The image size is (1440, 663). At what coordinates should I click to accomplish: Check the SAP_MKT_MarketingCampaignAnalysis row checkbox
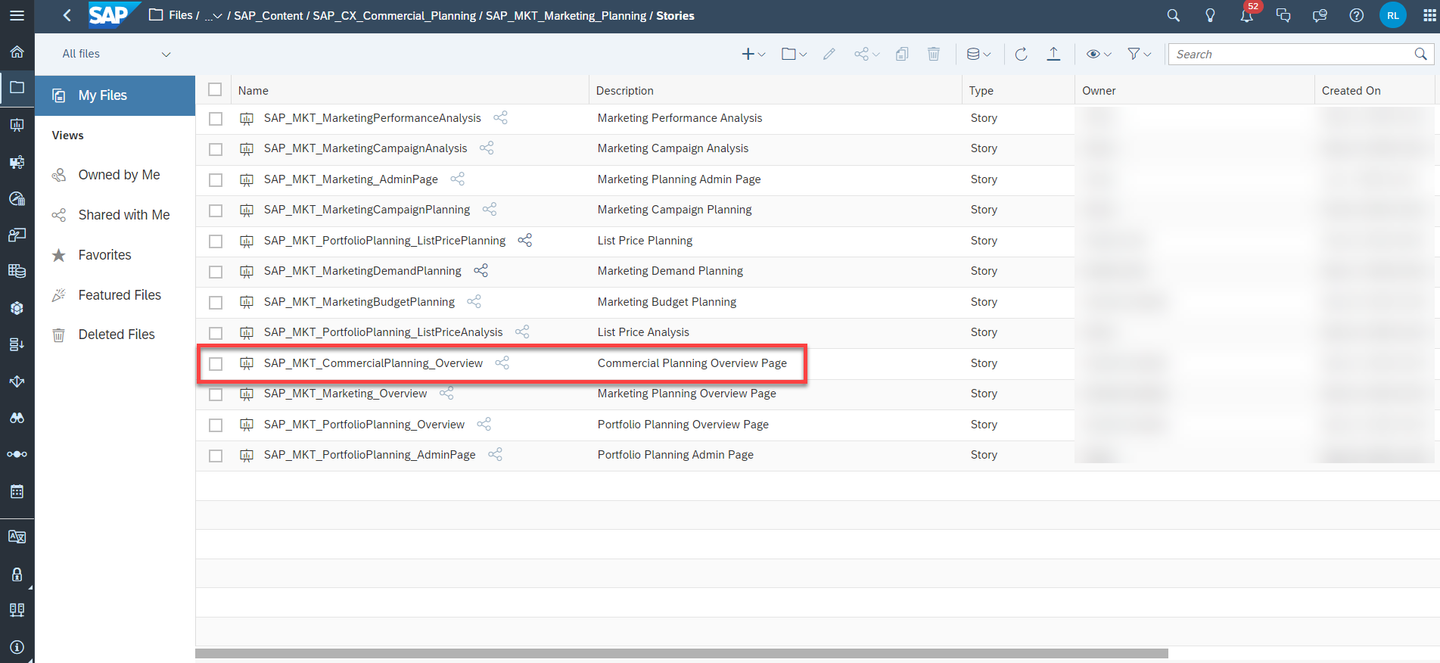tap(215, 149)
